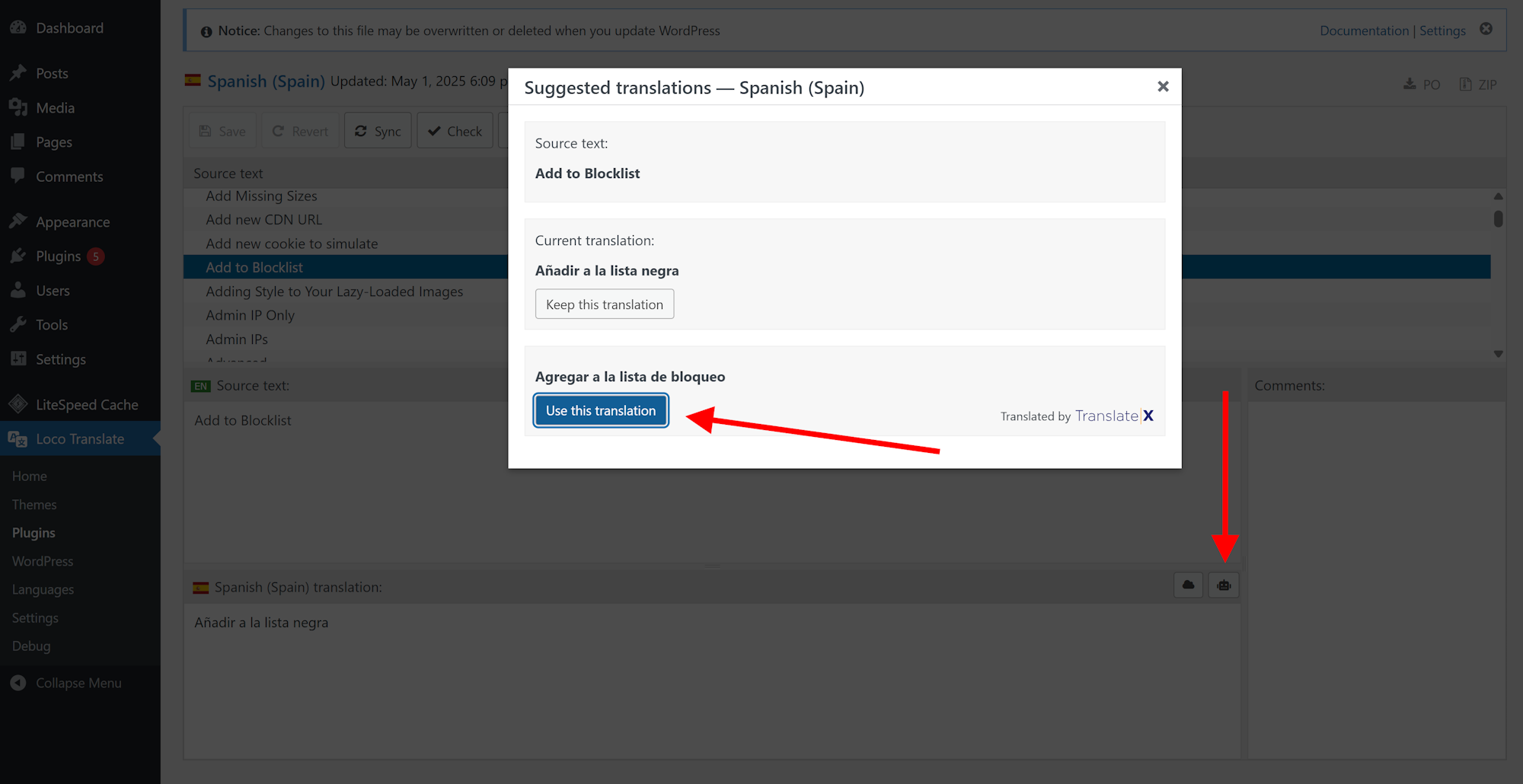Click the EN source language tag
The height and width of the screenshot is (784, 1523).
[200, 386]
